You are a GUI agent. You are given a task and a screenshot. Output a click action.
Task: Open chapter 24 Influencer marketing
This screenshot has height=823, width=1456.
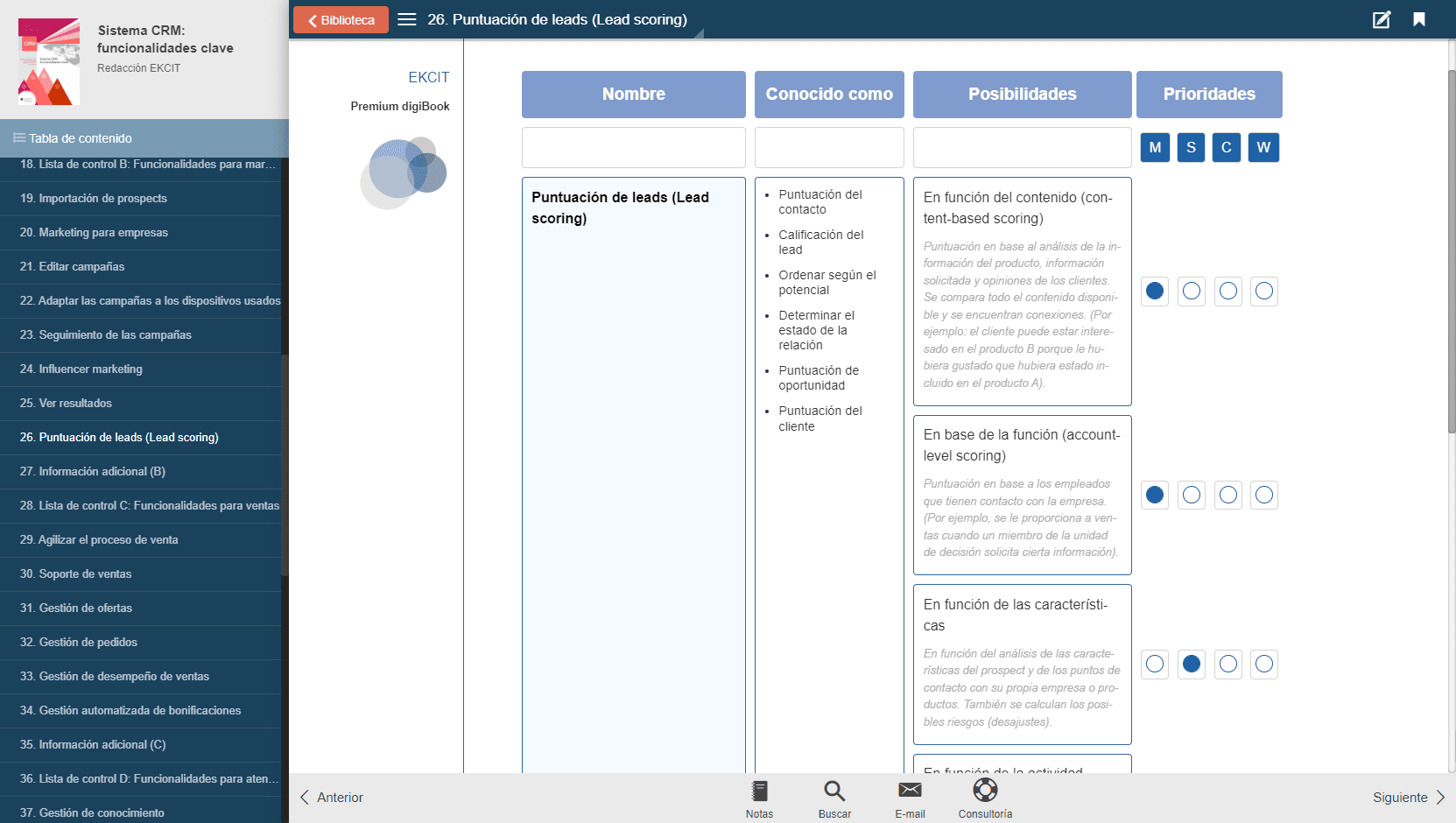[140, 369]
